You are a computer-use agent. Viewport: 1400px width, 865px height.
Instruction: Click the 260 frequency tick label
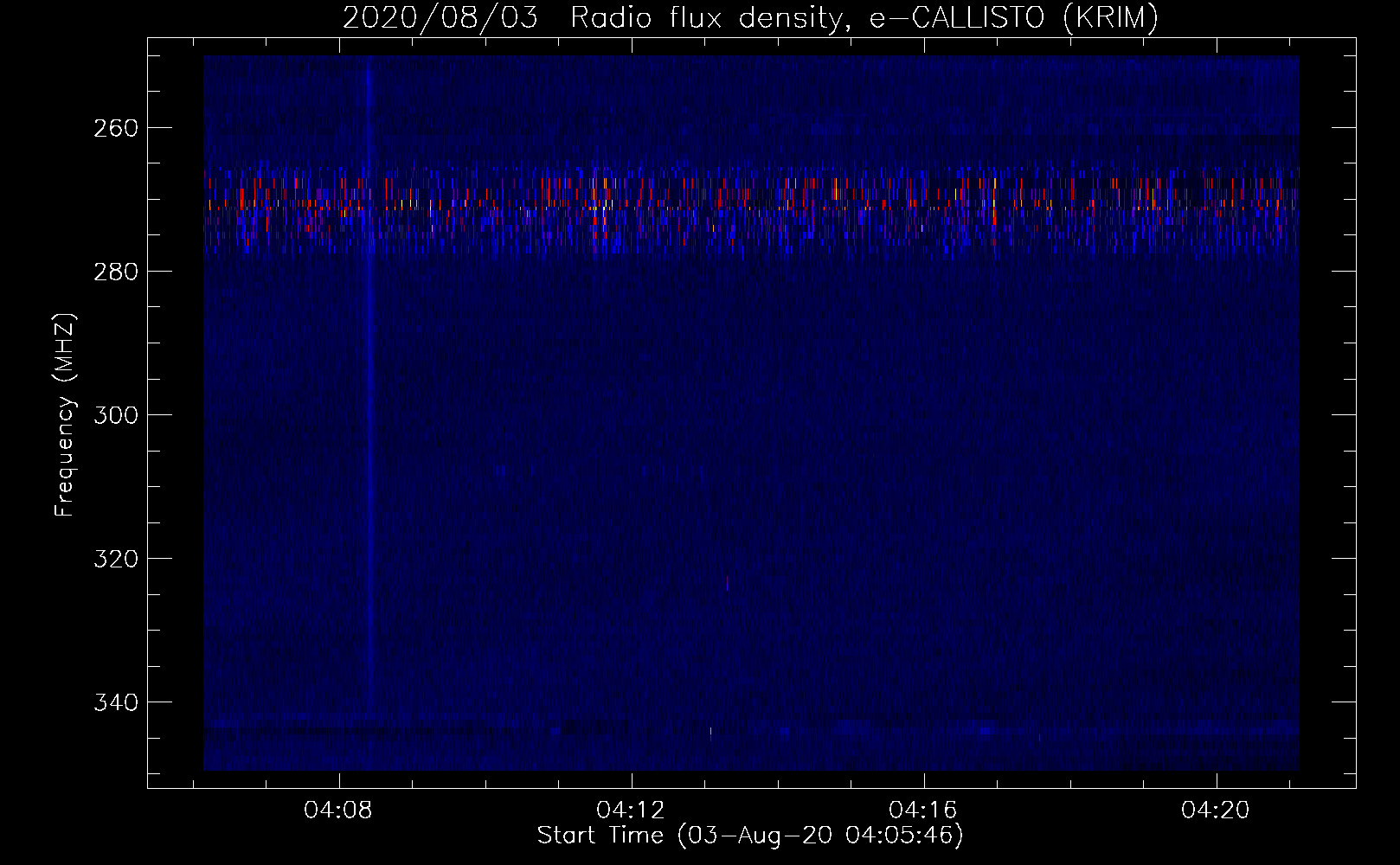(115, 128)
